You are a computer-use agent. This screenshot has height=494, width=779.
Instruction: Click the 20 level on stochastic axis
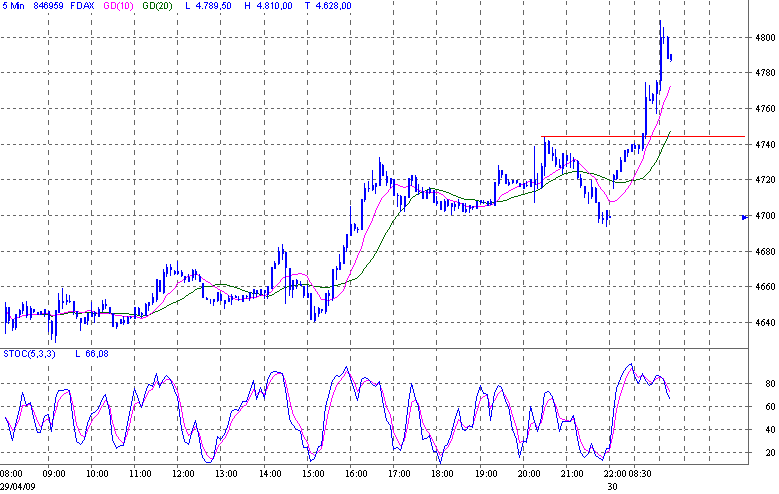tap(770, 453)
